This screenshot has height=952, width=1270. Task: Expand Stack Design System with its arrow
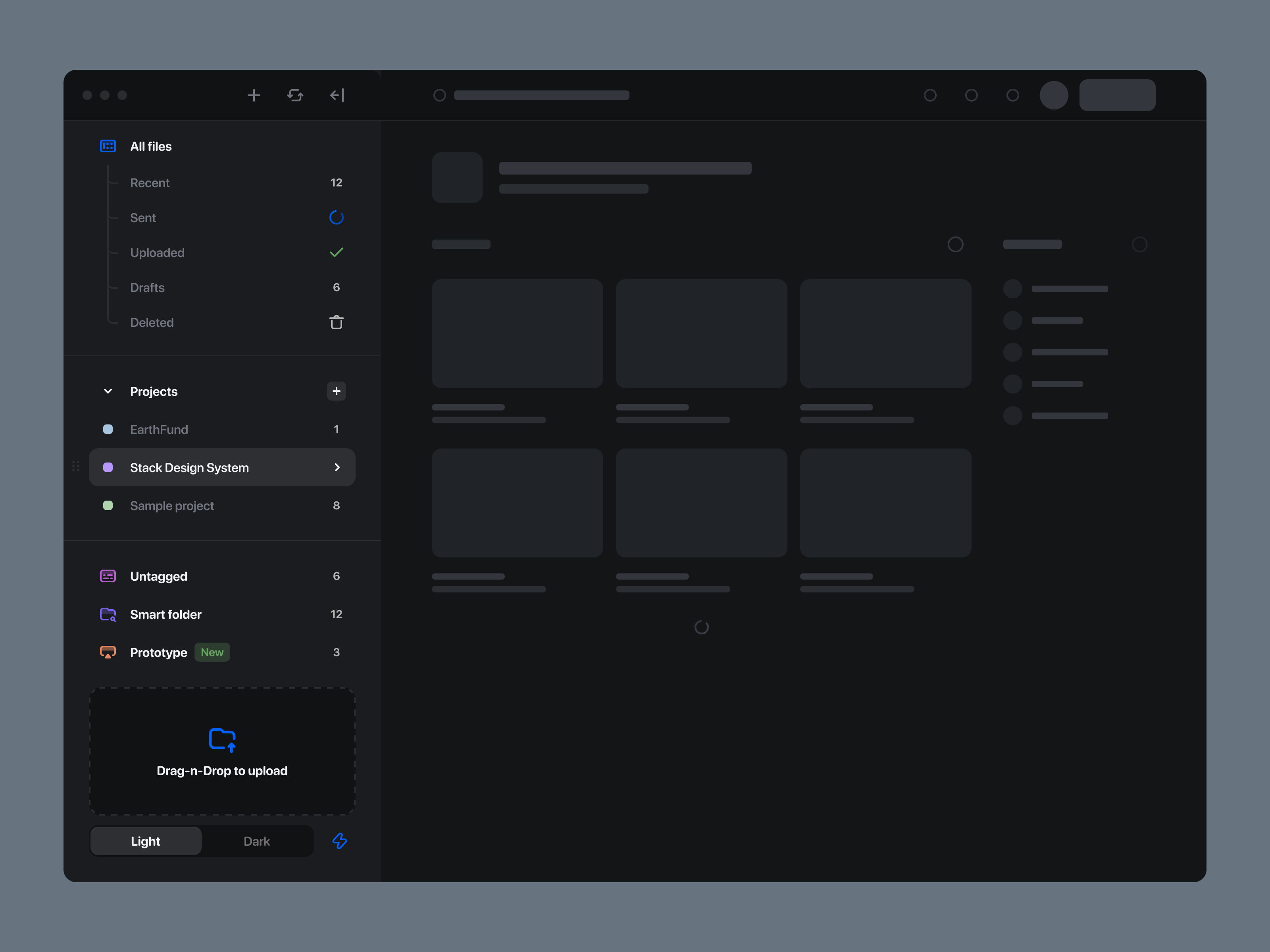[x=337, y=468]
